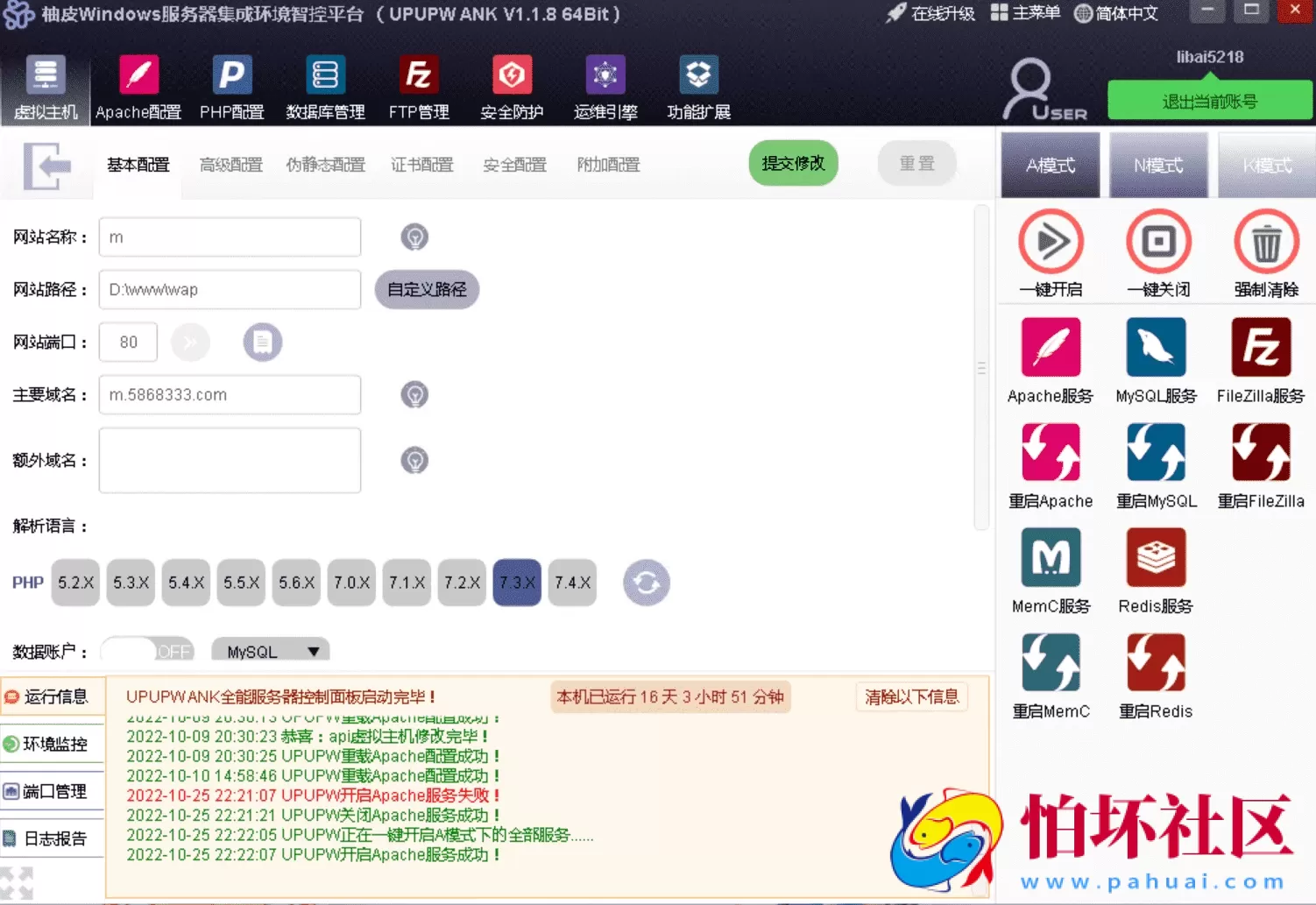Image resolution: width=1316 pixels, height=905 pixels.
Task: Submit changes with 提交修改 button
Action: (792, 163)
